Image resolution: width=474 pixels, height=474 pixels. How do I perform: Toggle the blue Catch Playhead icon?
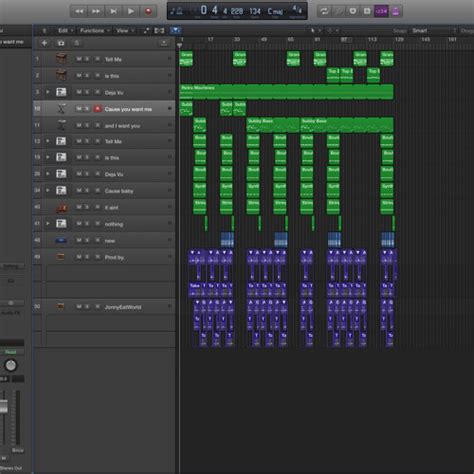tap(175, 31)
